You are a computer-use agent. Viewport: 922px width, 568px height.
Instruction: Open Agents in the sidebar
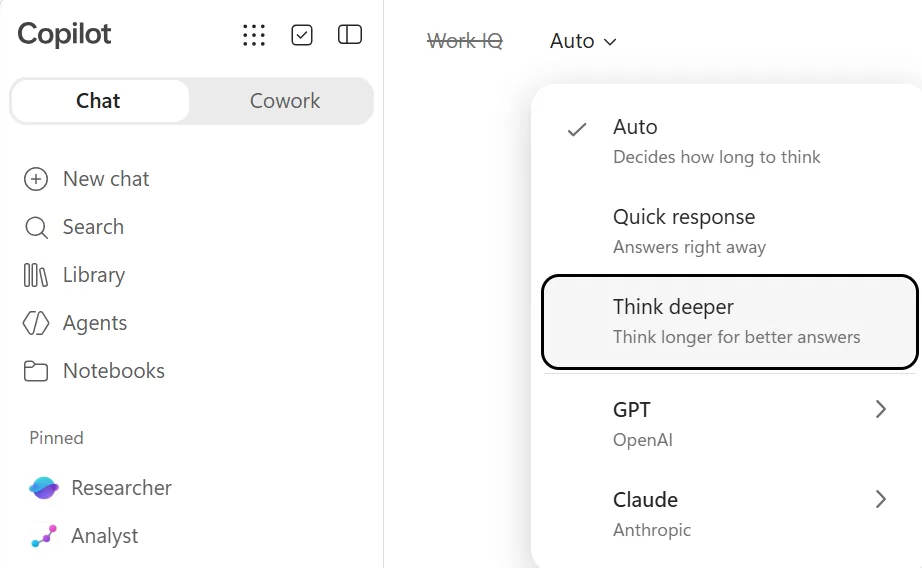75,323
